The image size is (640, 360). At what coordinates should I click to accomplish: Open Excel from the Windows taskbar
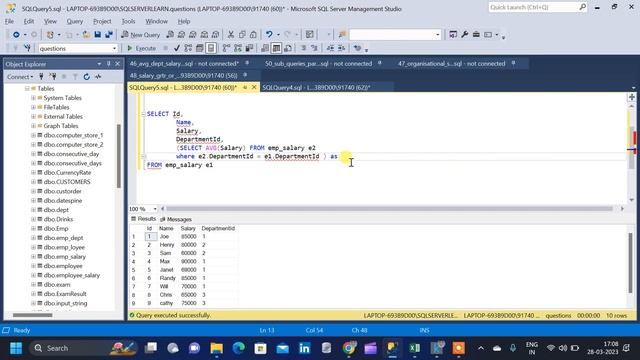[414, 348]
